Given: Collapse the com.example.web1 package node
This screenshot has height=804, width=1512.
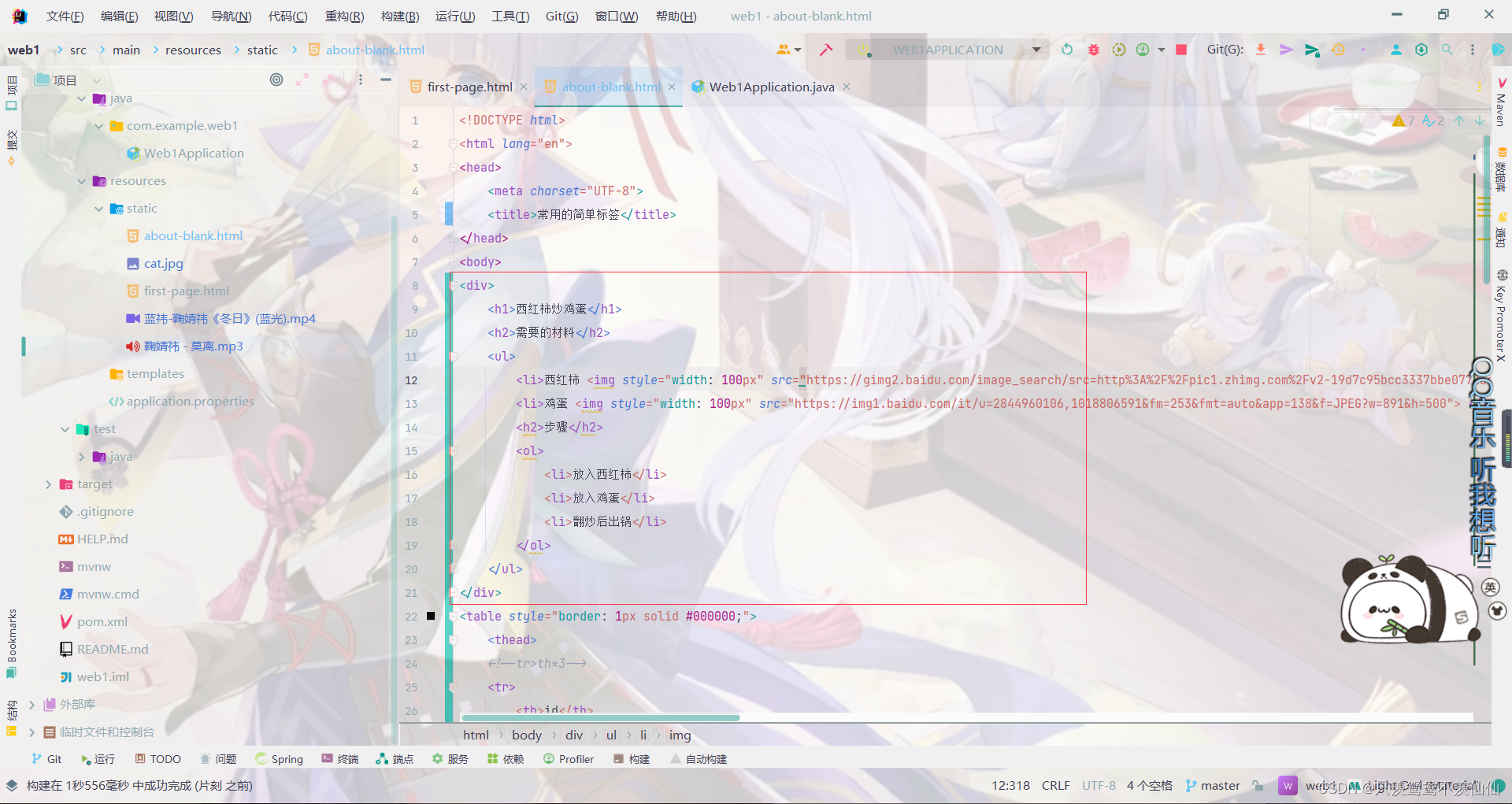Looking at the screenshot, I should click(98, 126).
